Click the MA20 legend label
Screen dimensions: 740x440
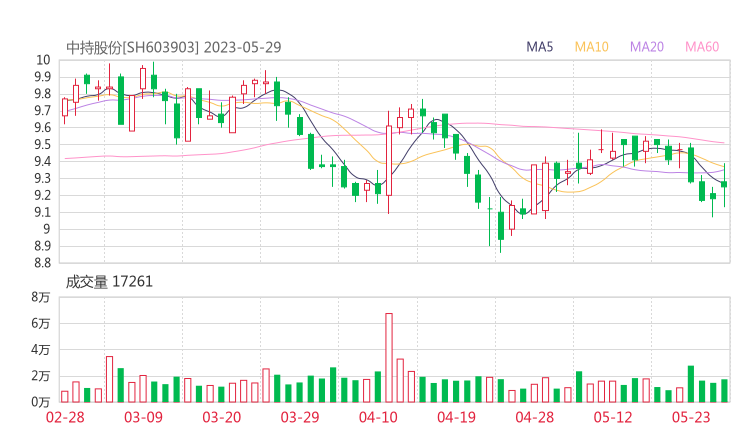tap(647, 47)
